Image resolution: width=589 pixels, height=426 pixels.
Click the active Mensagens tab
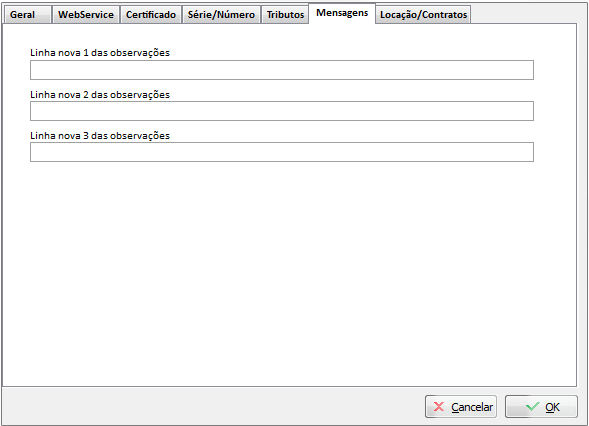(x=342, y=13)
